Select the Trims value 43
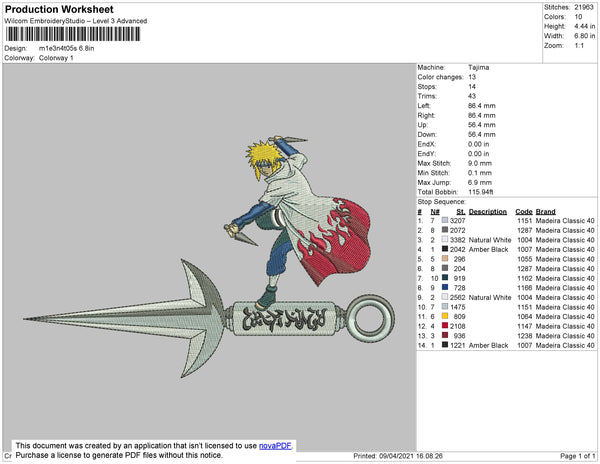Image resolution: width=600 pixels, height=464 pixels. [x=472, y=96]
